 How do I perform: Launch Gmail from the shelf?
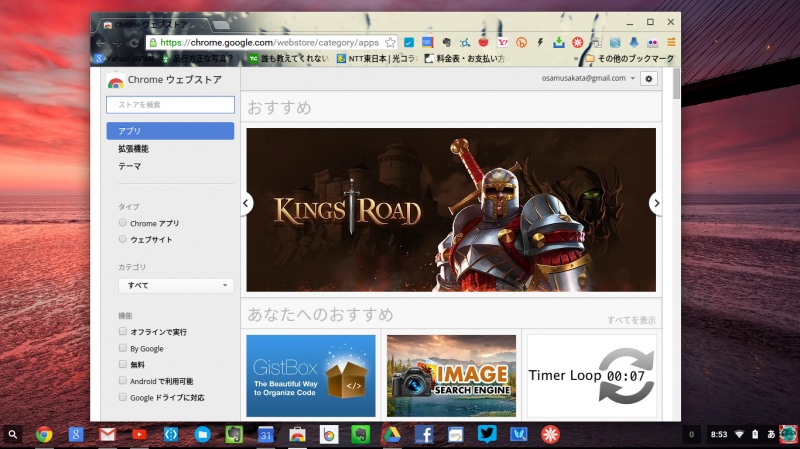(106, 434)
